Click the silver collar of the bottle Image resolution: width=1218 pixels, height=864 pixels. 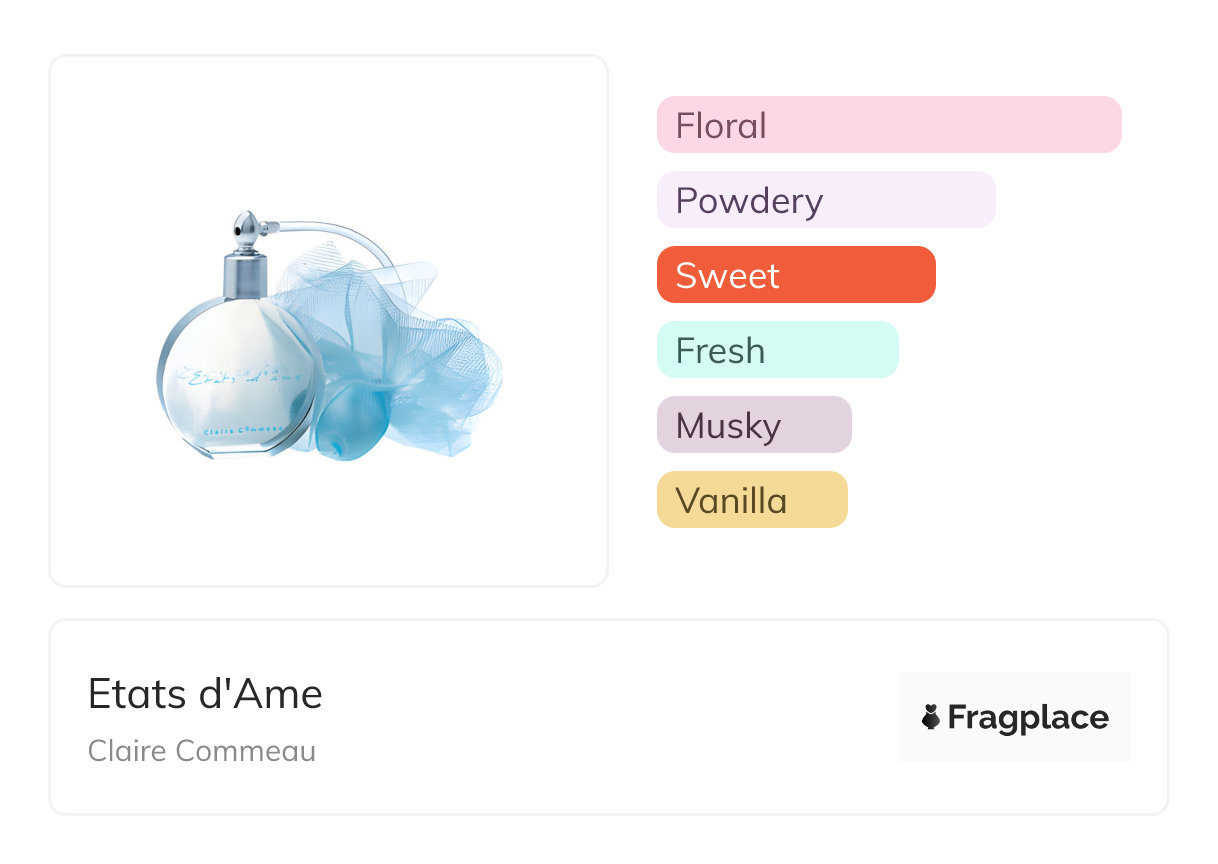245,275
